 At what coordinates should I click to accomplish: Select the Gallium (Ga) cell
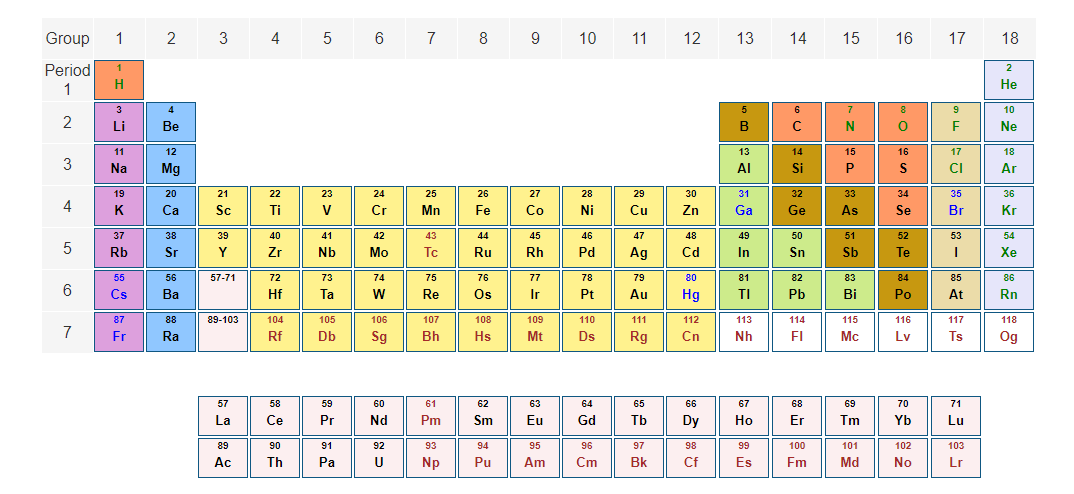click(x=745, y=206)
